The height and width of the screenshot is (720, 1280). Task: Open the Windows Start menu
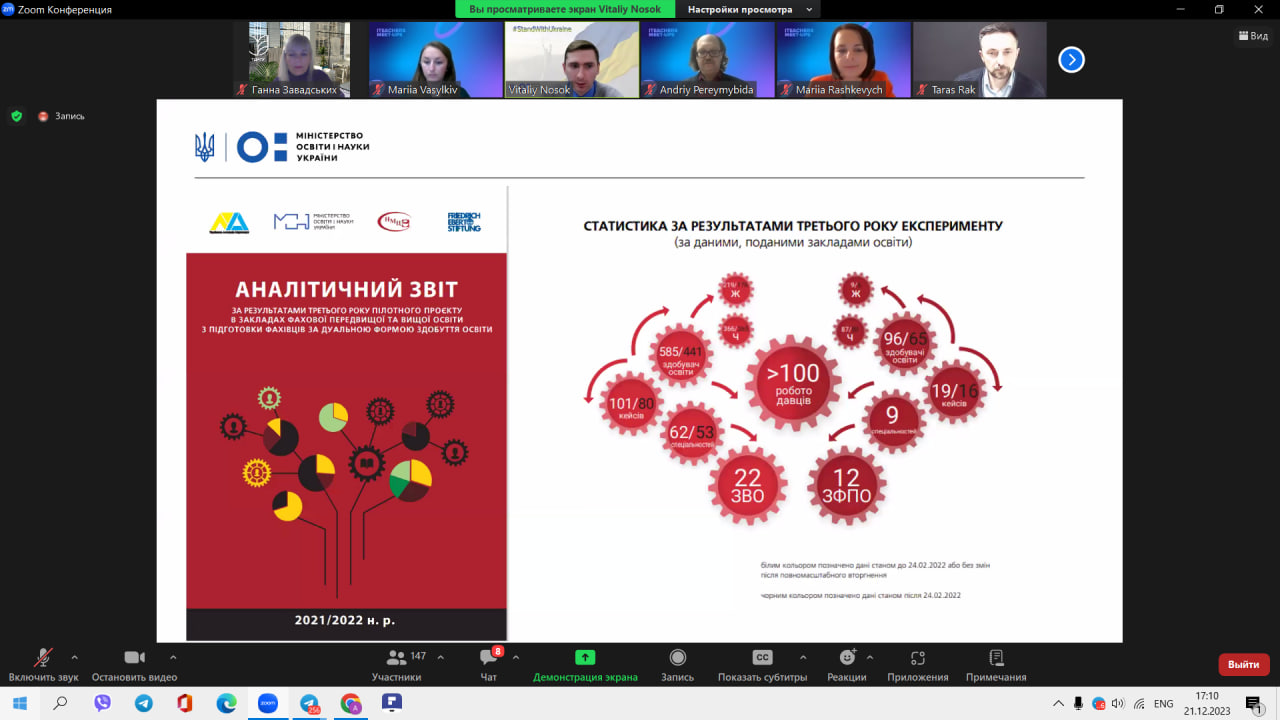20,703
